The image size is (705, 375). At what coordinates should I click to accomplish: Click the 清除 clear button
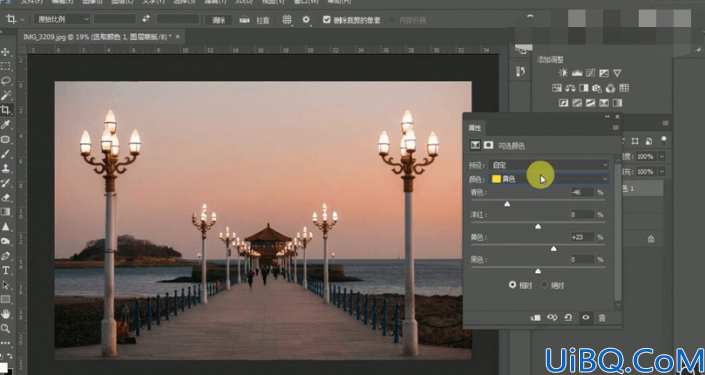(219, 20)
